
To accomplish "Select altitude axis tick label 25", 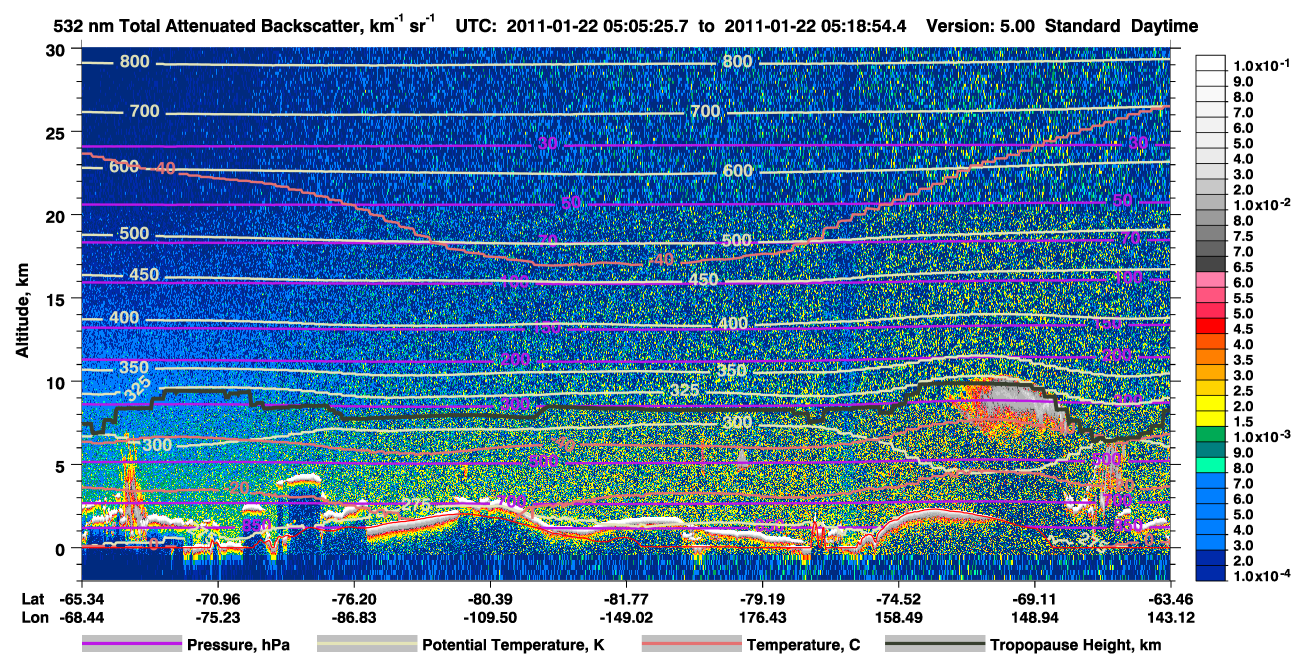I will [x=56, y=132].
